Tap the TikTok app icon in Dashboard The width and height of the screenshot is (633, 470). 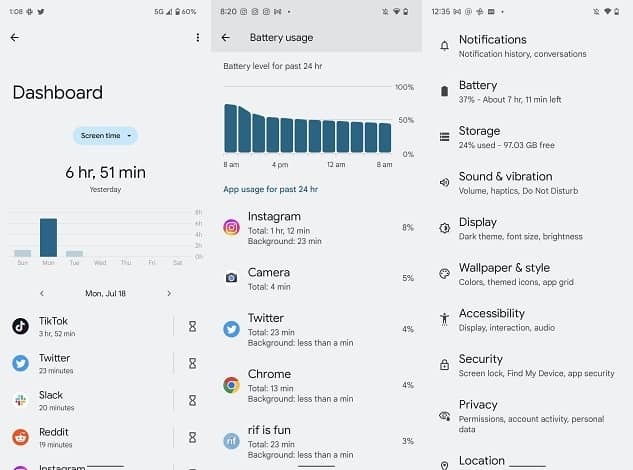point(20,326)
